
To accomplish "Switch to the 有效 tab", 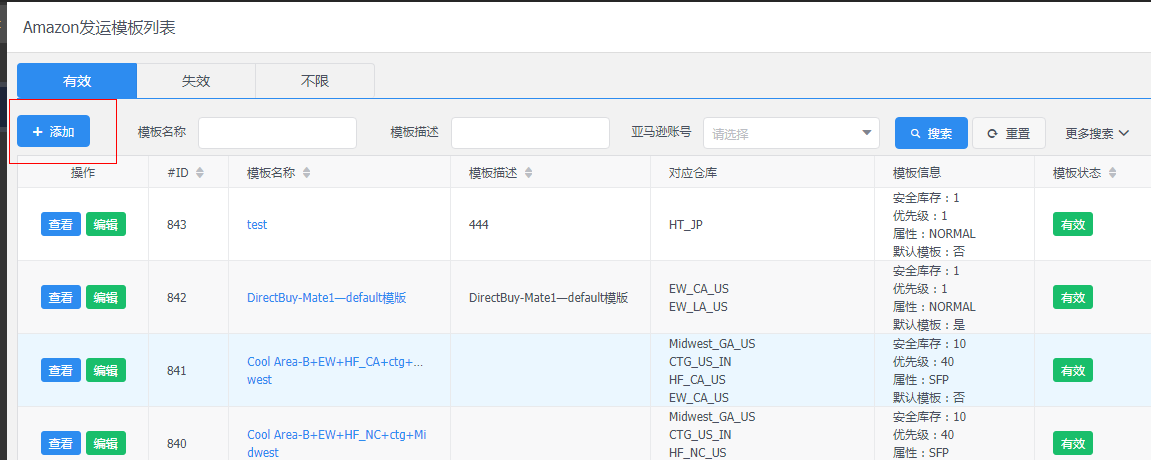I will click(x=76, y=81).
